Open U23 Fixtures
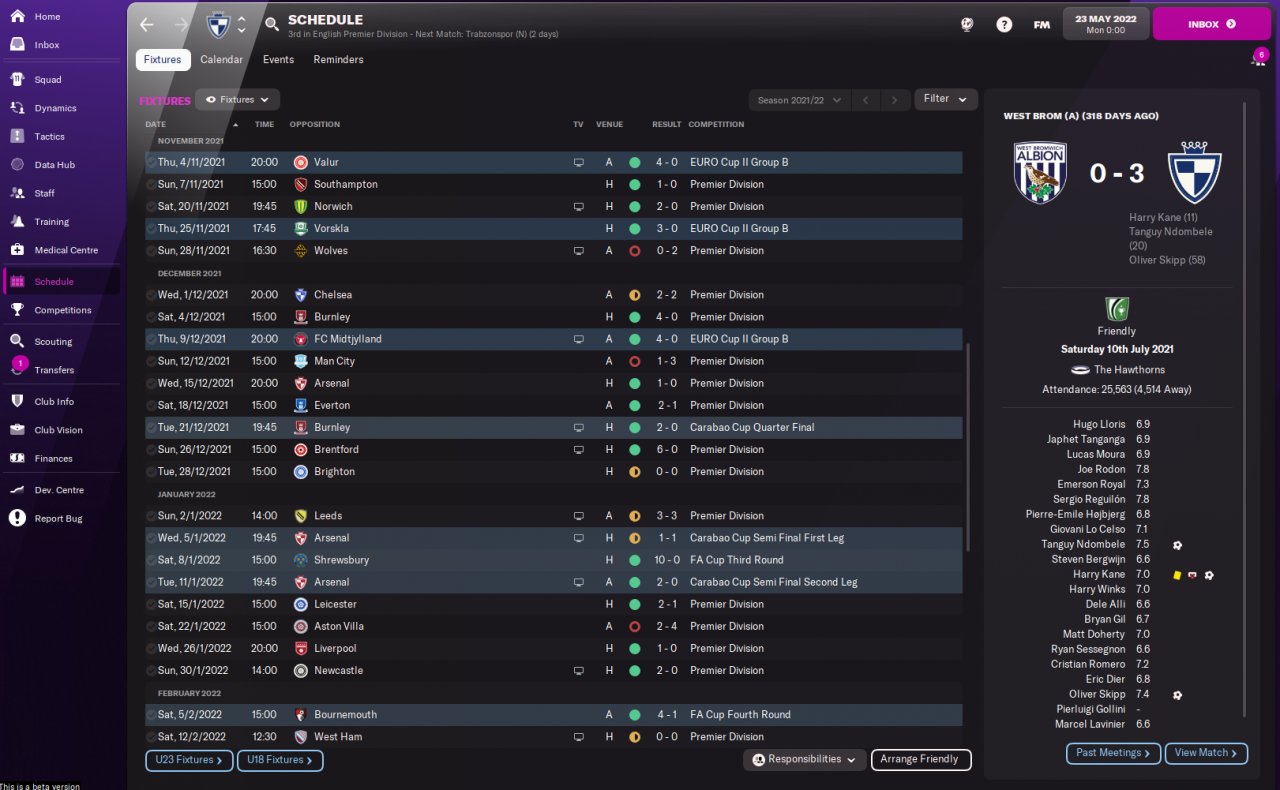1280x790 pixels. click(189, 761)
